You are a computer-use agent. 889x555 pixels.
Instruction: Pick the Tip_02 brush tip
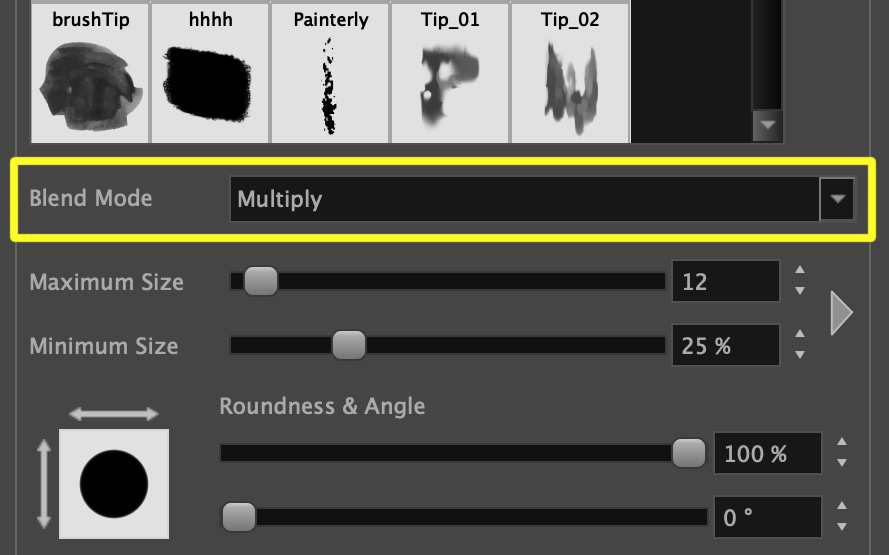570,73
